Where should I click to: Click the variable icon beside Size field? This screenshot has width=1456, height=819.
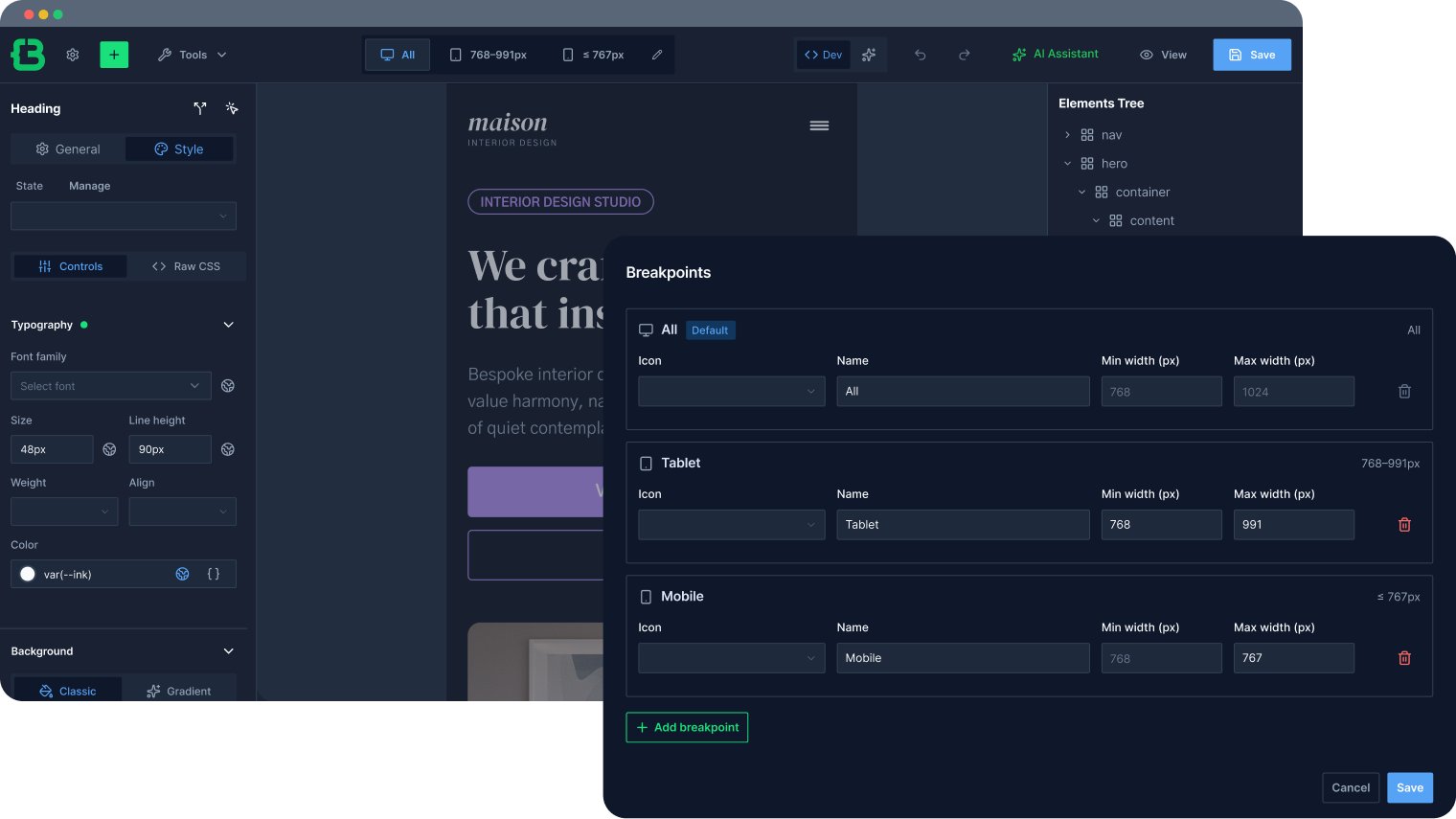109,449
